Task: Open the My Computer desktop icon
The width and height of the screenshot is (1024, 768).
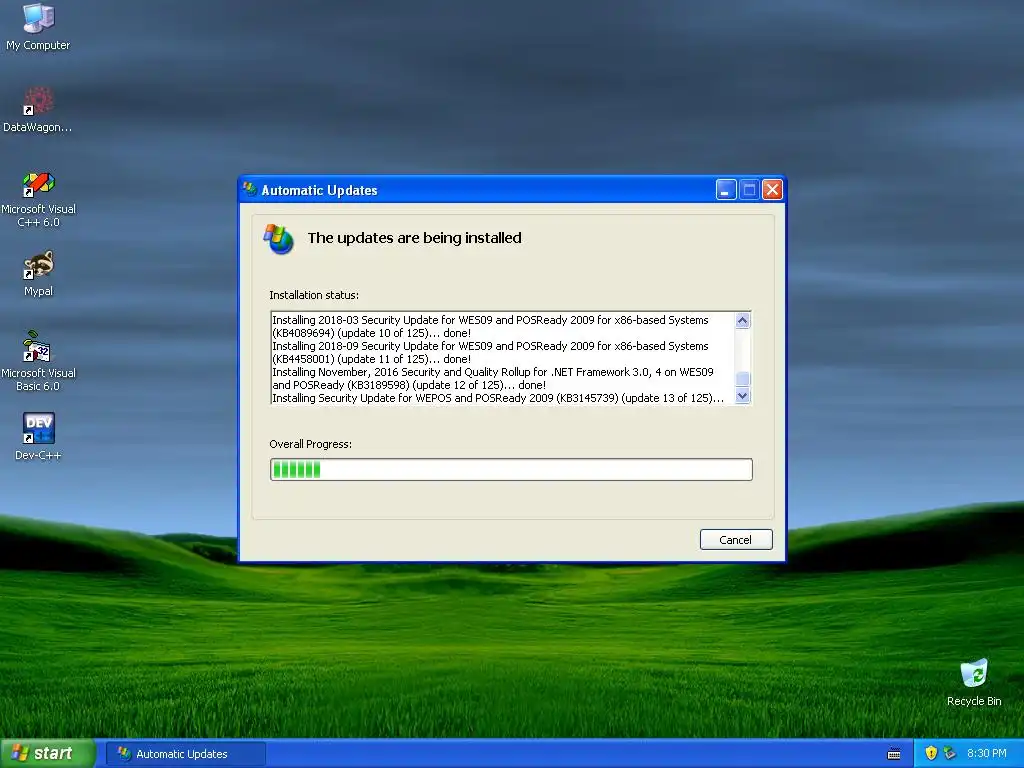Action: 38,26
